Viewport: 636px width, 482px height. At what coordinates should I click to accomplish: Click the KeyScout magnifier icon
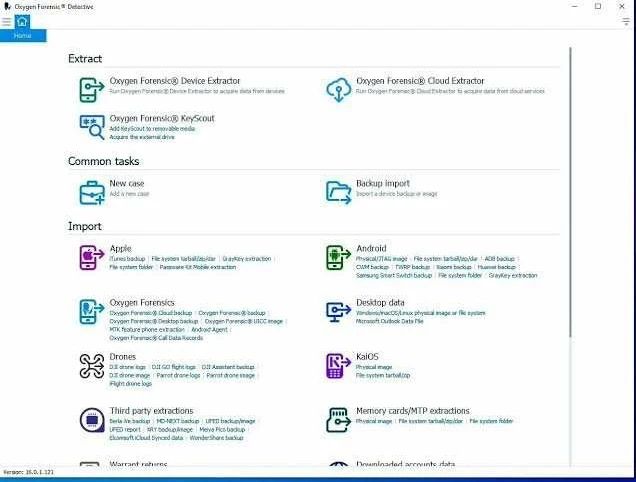[92, 127]
